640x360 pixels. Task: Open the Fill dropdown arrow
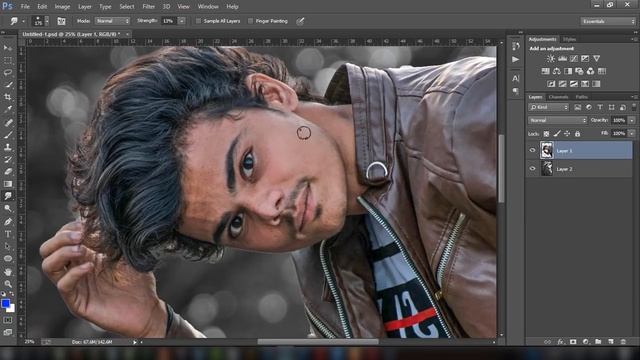point(632,133)
